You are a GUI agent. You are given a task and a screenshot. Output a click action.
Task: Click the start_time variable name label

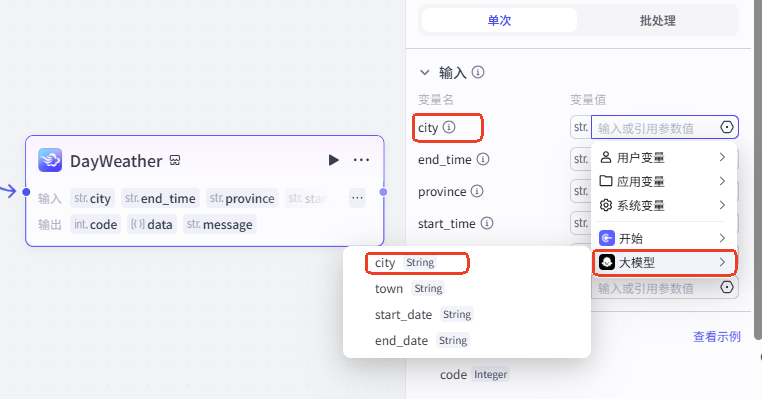[447, 224]
